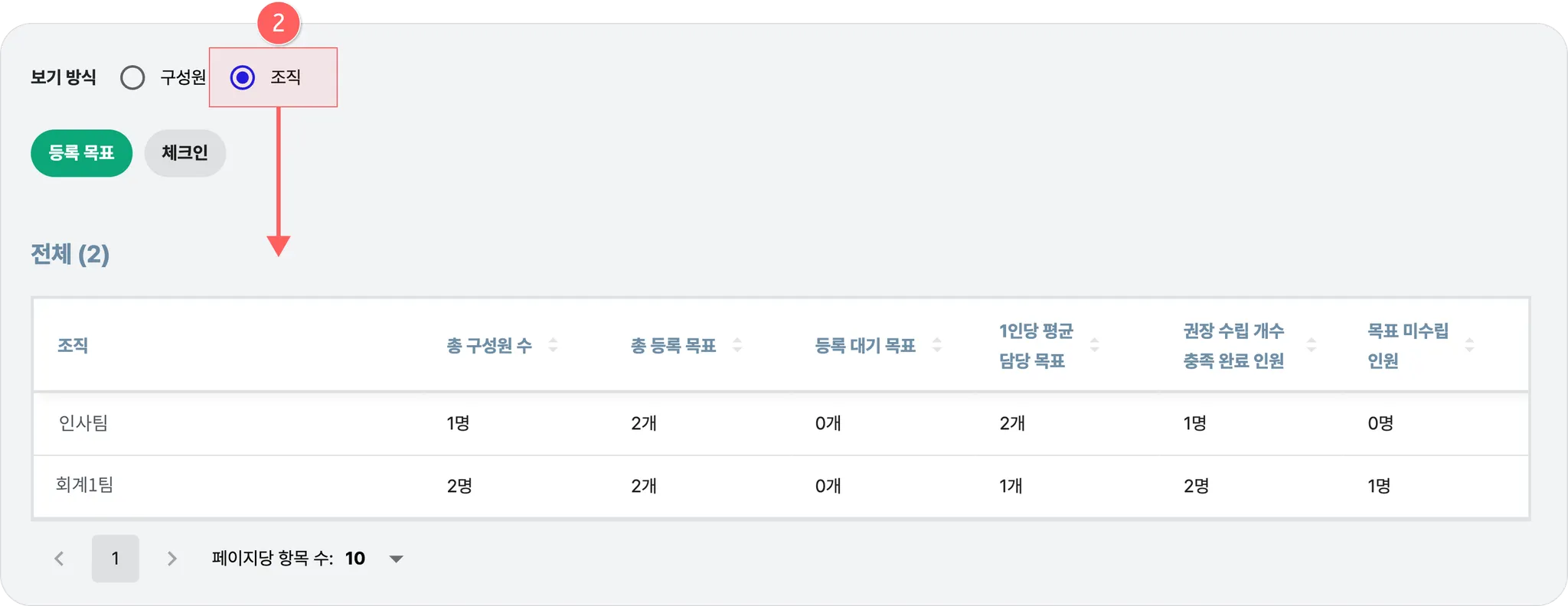The height and width of the screenshot is (606, 1568).
Task: Click the red step 2 annotation badge
Action: (278, 23)
